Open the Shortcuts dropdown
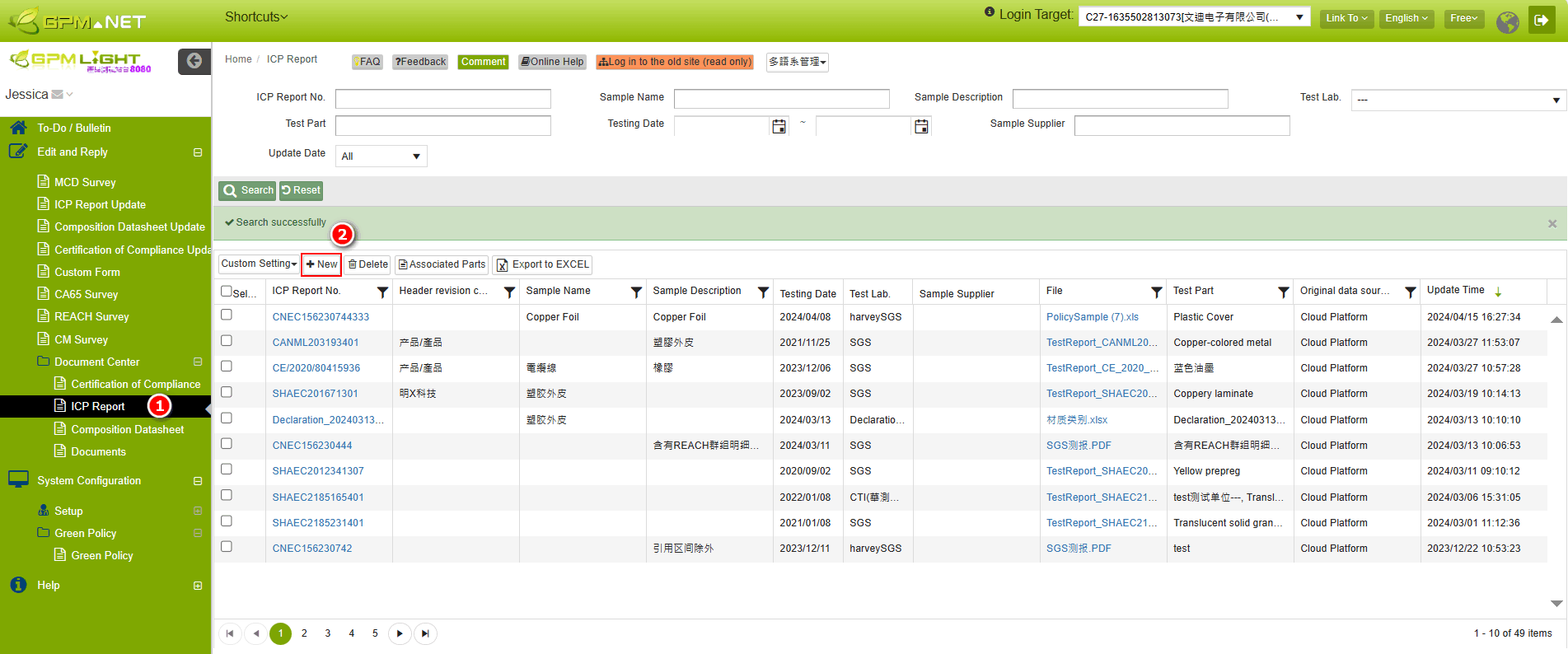The width and height of the screenshot is (1568, 654). (256, 16)
